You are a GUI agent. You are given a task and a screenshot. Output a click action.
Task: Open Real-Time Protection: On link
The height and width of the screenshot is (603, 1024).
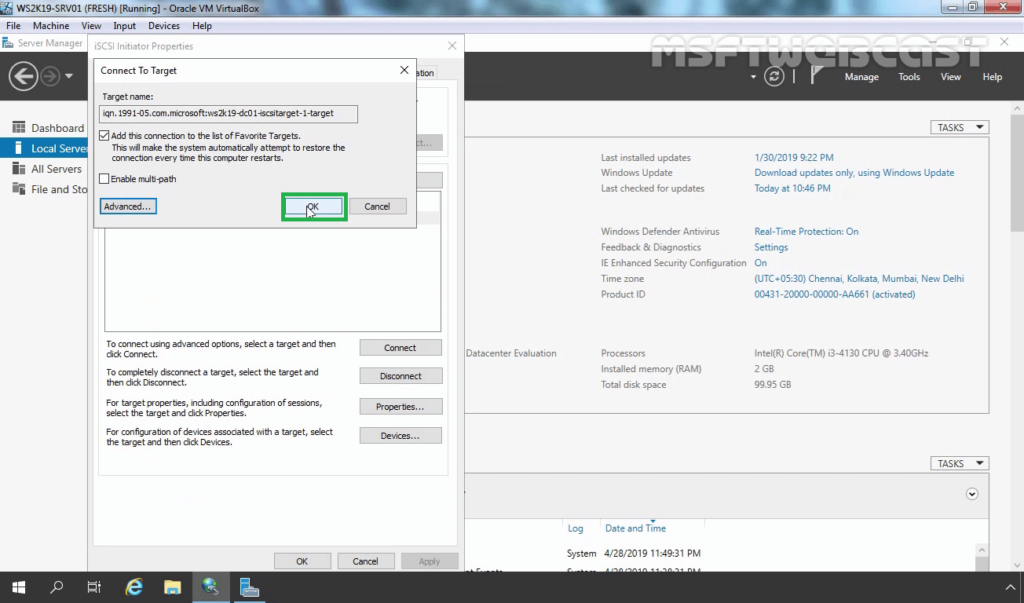tap(806, 231)
